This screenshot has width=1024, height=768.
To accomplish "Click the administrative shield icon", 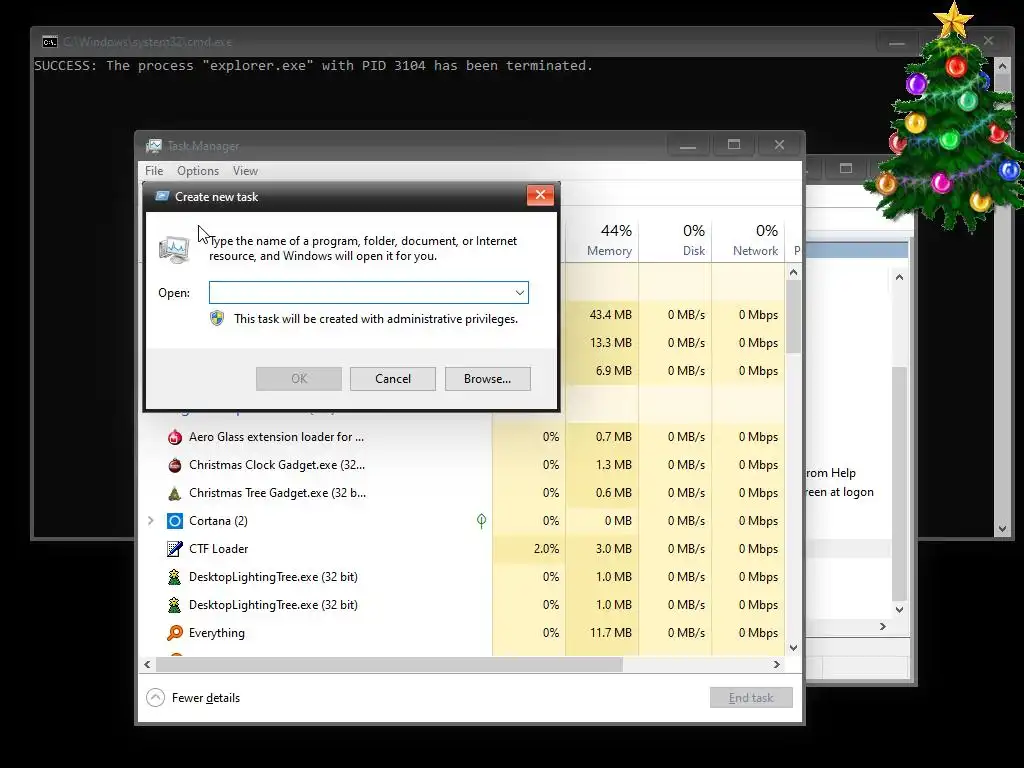I will point(217,319).
